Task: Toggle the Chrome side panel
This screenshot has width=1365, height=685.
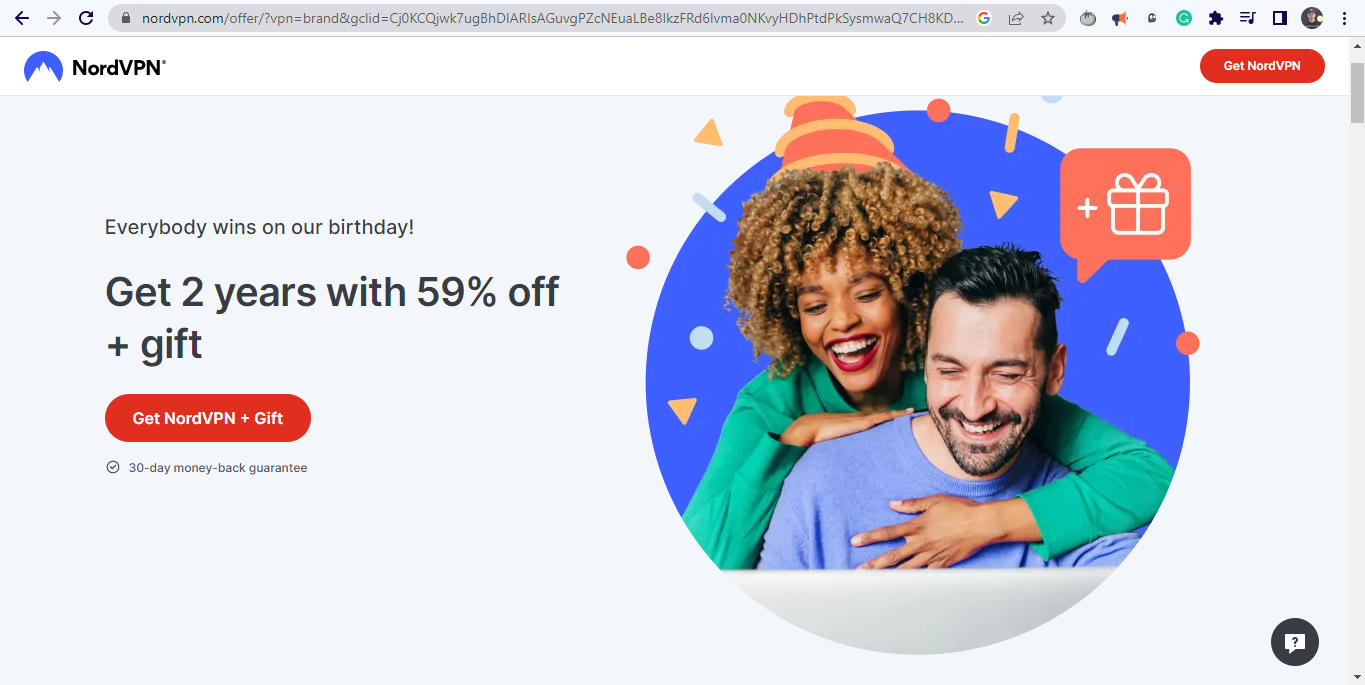Action: coord(1279,18)
